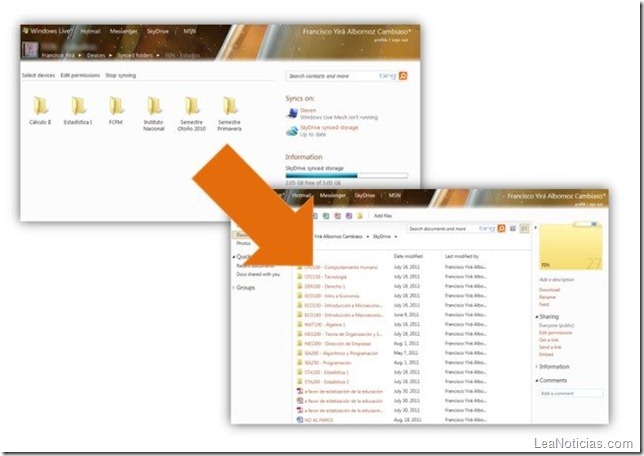Click the Add a comment box
This screenshot has height=456, width=644.
tap(571, 394)
